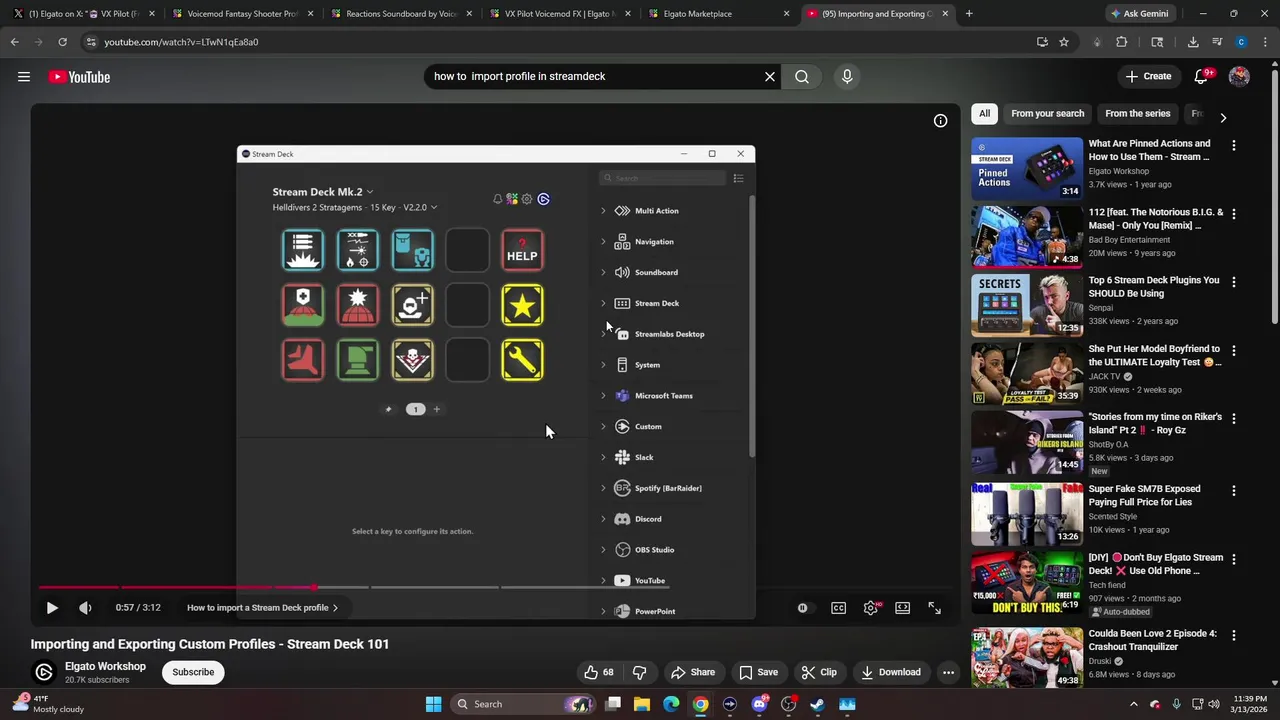Open player settings gear
1280x720 pixels.
click(x=871, y=607)
